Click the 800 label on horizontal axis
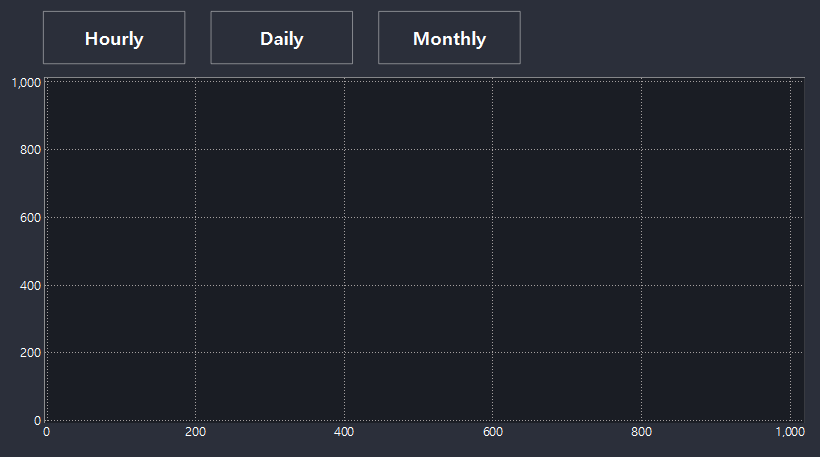 coord(641,432)
